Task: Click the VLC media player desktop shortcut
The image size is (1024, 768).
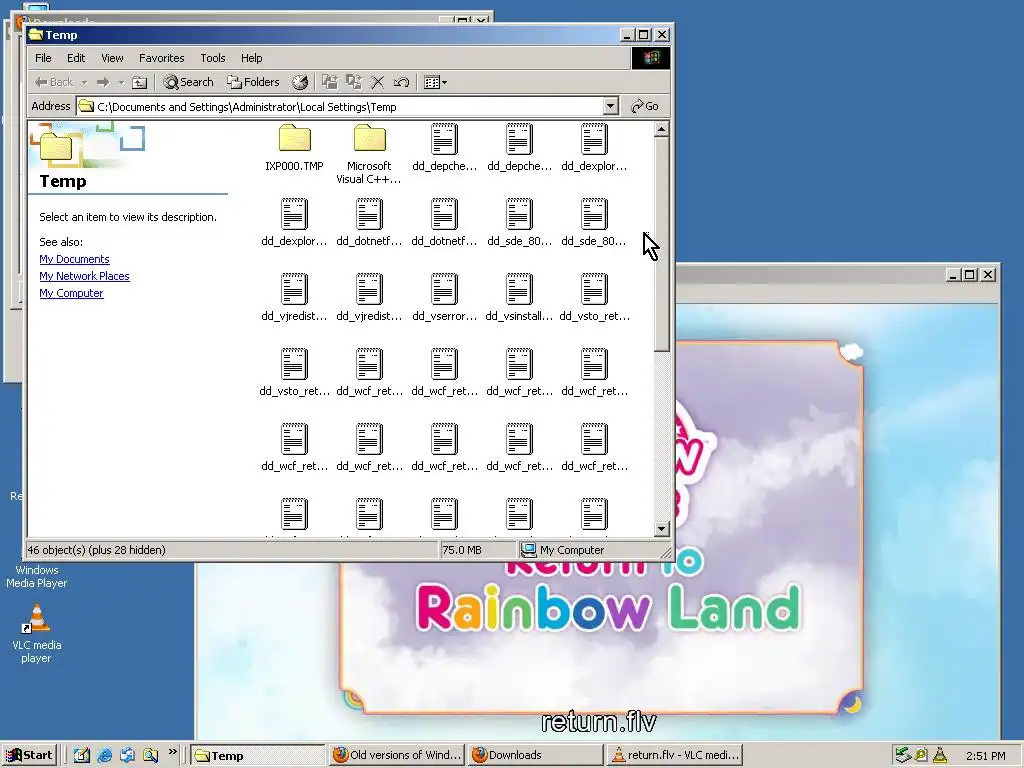Action: (x=37, y=633)
